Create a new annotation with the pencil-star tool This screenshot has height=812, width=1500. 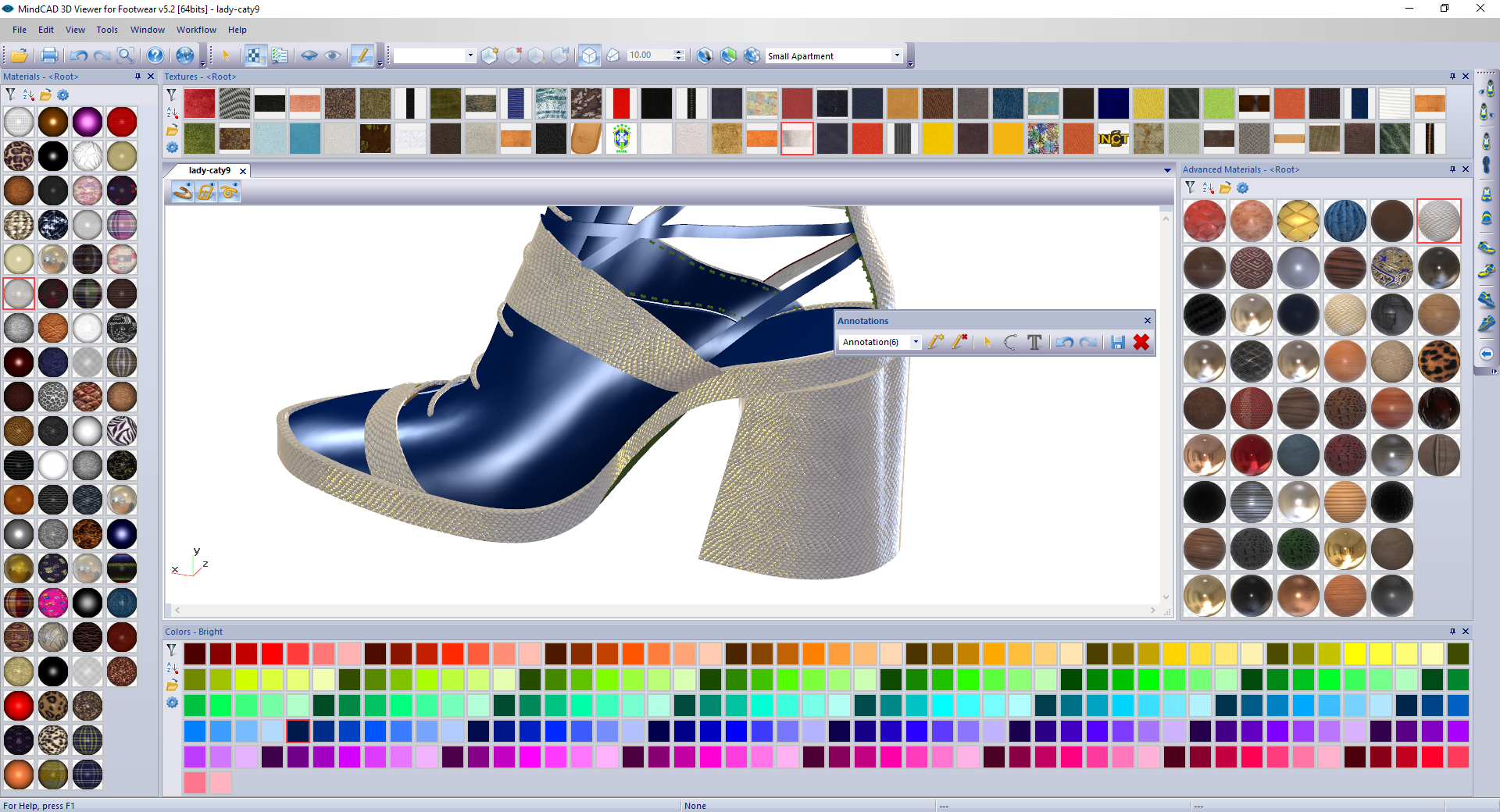(x=937, y=342)
